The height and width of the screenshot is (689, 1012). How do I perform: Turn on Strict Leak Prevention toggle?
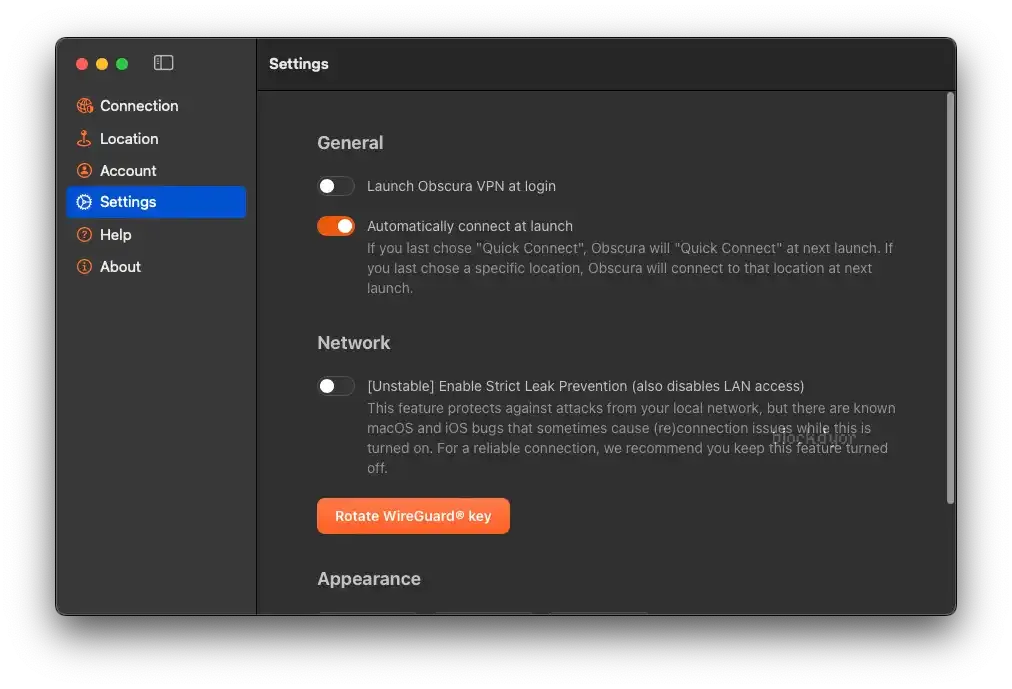tap(336, 386)
